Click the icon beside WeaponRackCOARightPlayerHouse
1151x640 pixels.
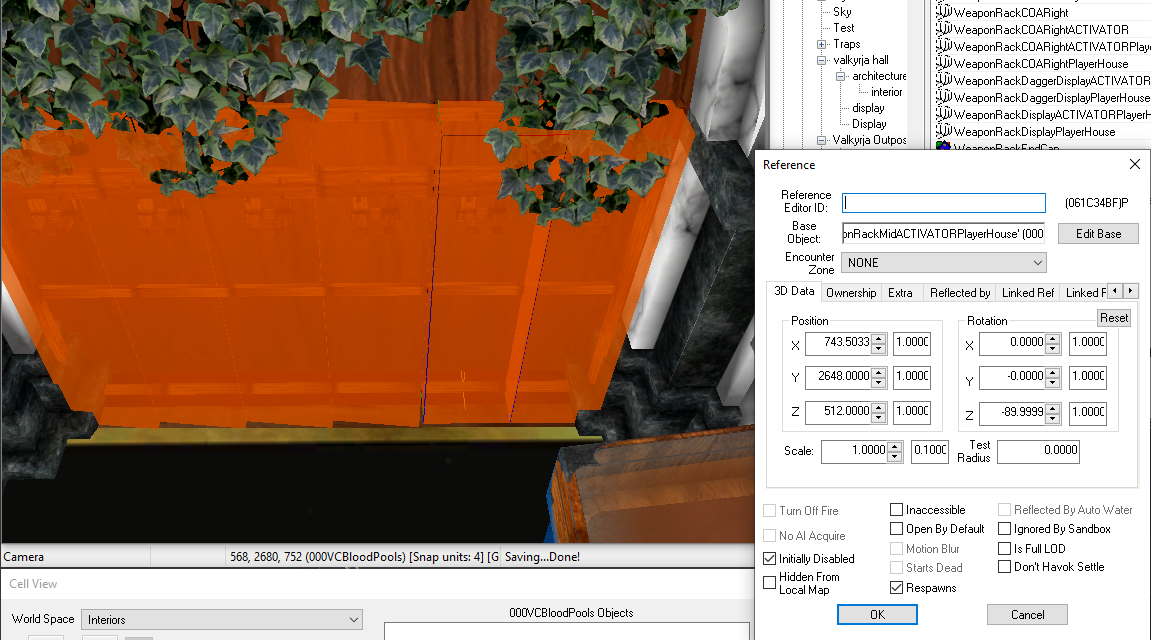click(944, 63)
